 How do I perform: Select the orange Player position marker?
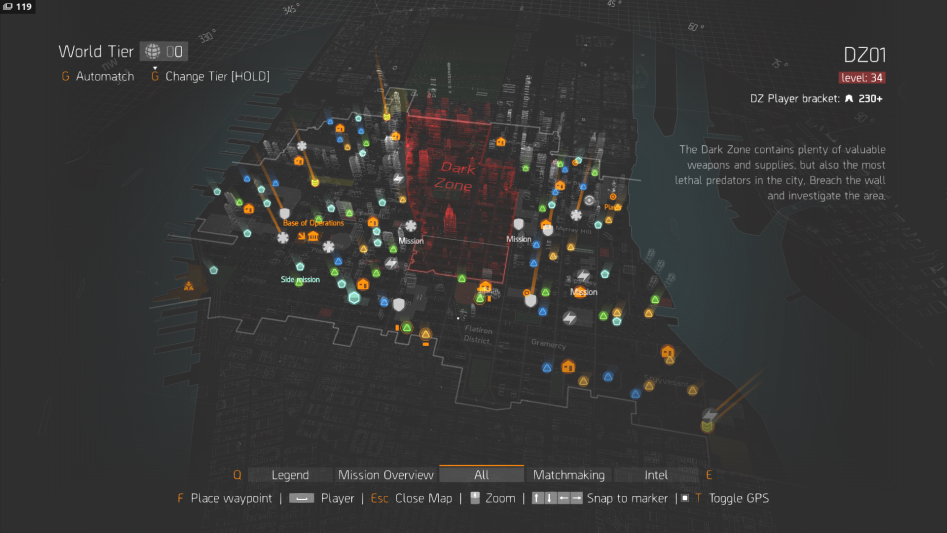point(612,197)
